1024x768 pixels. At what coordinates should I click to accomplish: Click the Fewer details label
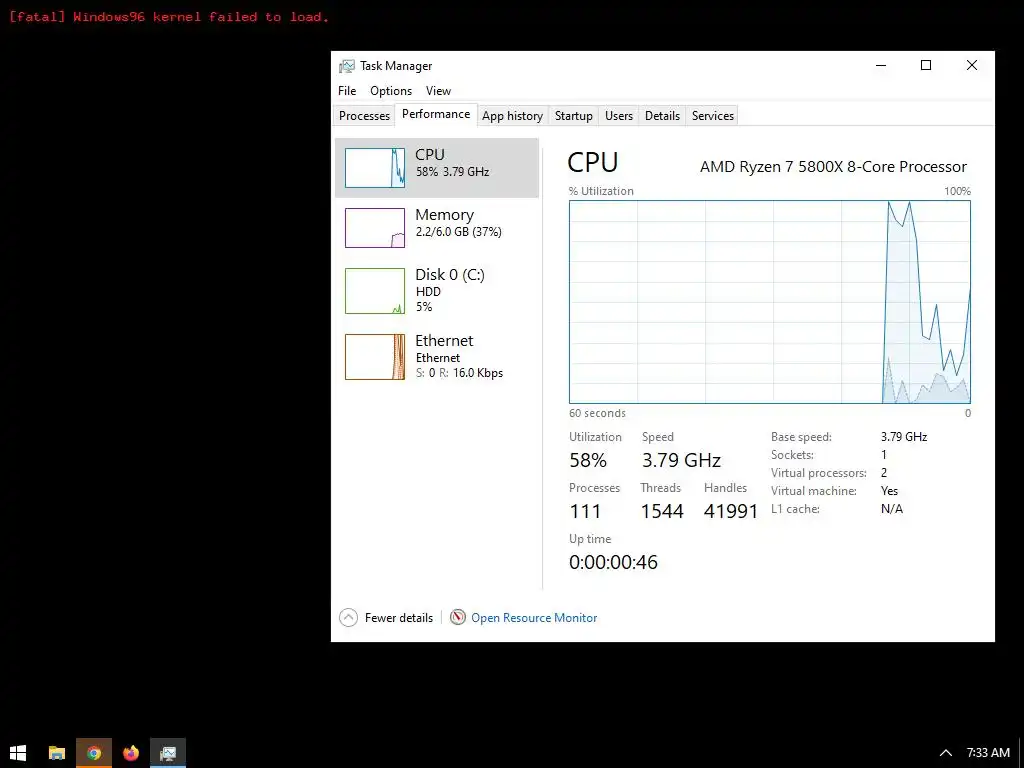399,618
